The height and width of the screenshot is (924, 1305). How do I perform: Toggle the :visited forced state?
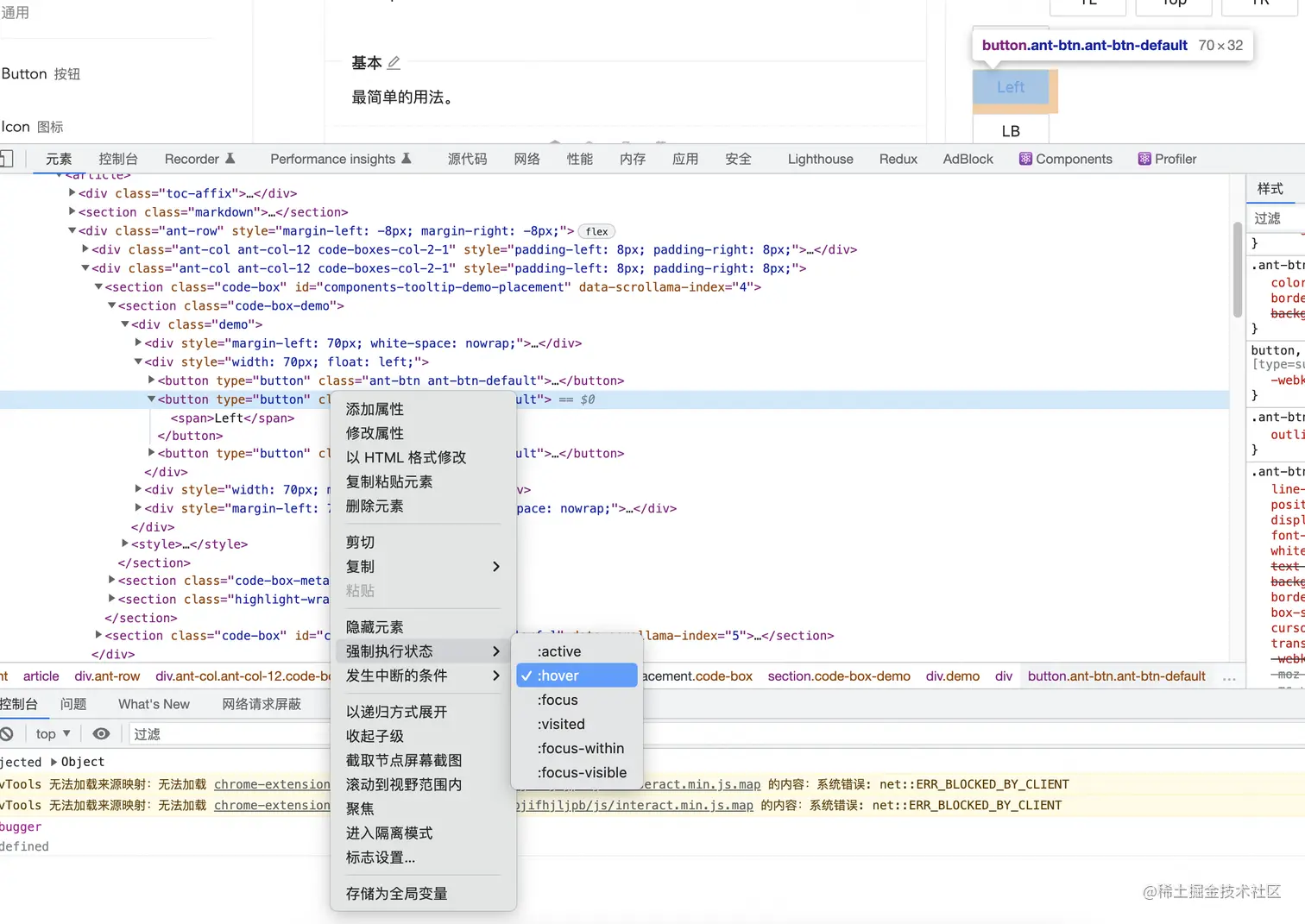coord(577,724)
